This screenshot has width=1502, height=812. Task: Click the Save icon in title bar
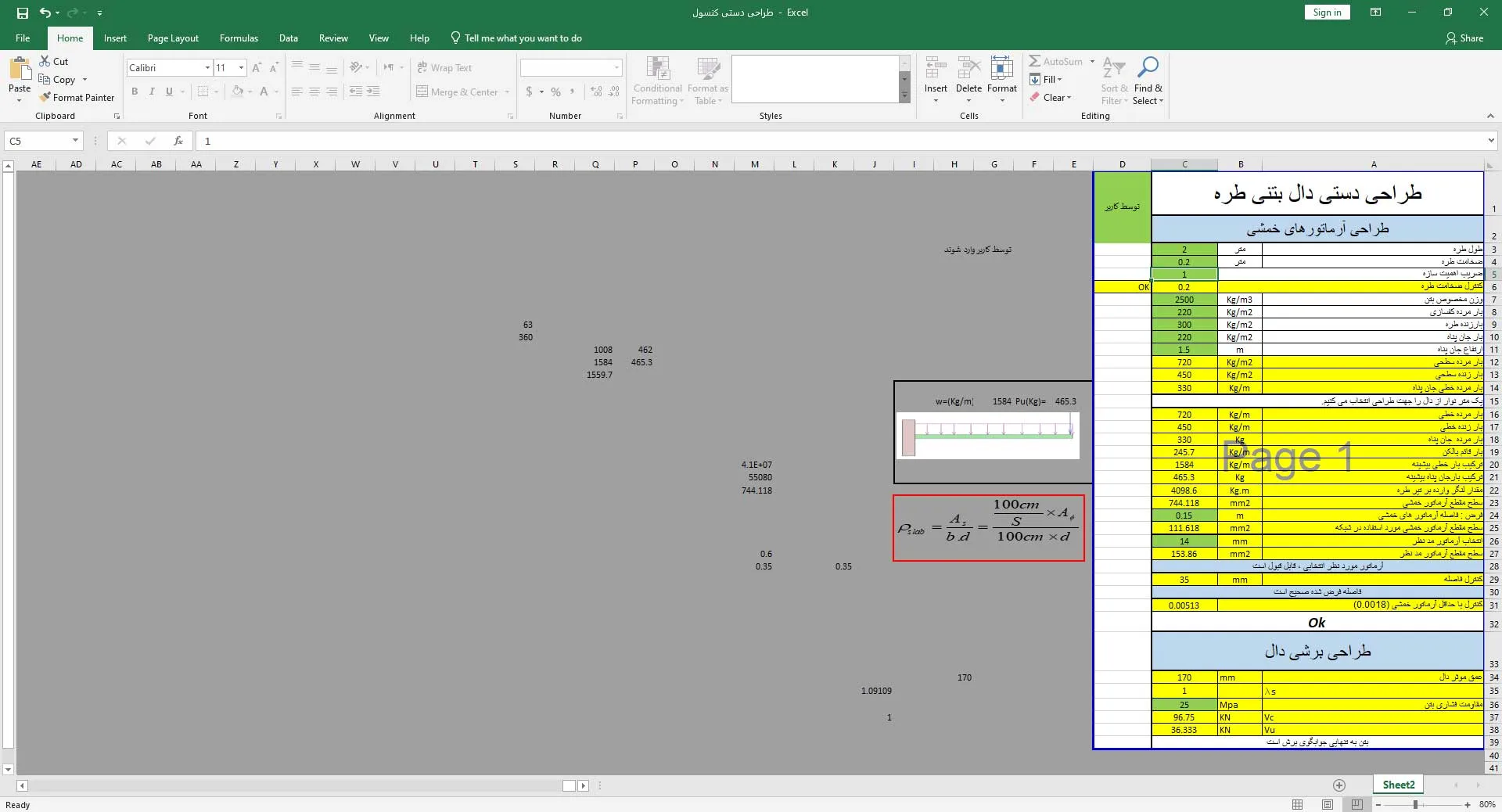(22, 13)
